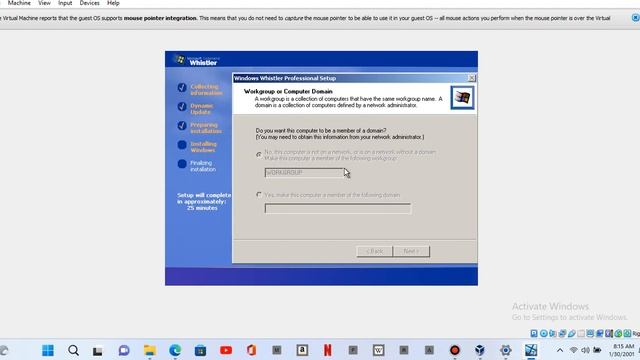Click the VirtualBox display status icon
Image resolution: width=640 pixels, height=360 pixels.
(x=590, y=333)
